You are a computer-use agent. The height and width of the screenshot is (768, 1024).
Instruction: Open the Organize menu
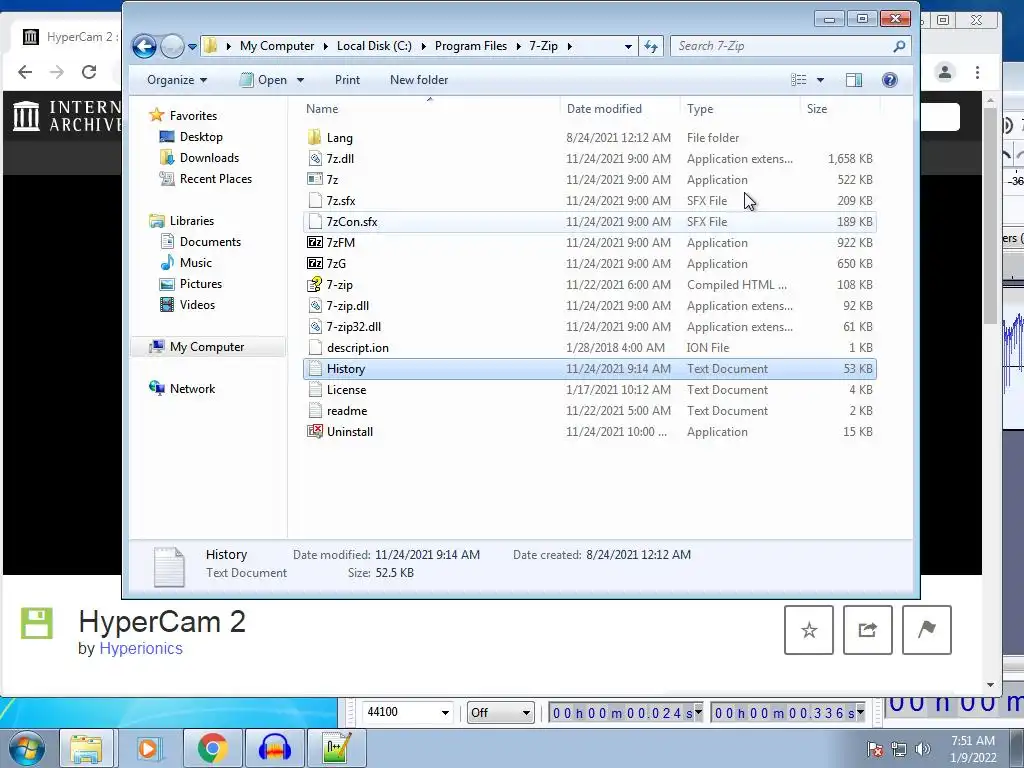tap(177, 80)
